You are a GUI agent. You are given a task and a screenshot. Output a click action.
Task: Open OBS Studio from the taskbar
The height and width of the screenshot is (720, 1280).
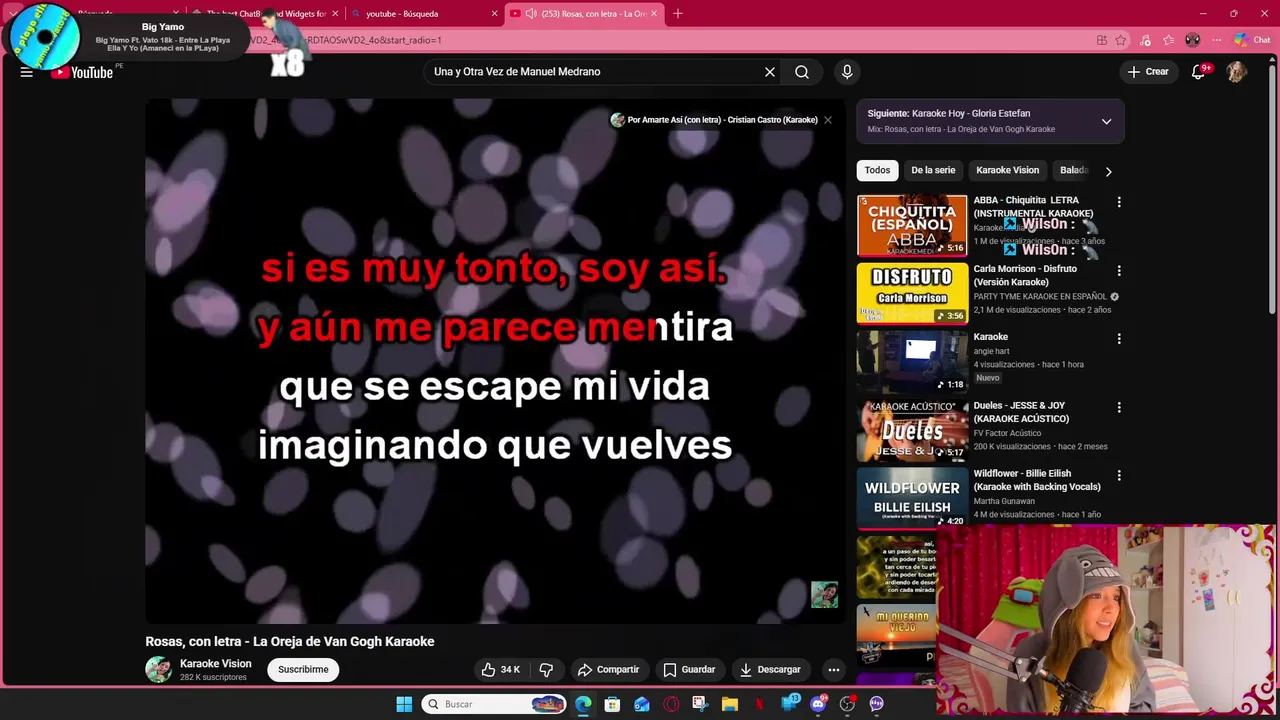point(847,704)
